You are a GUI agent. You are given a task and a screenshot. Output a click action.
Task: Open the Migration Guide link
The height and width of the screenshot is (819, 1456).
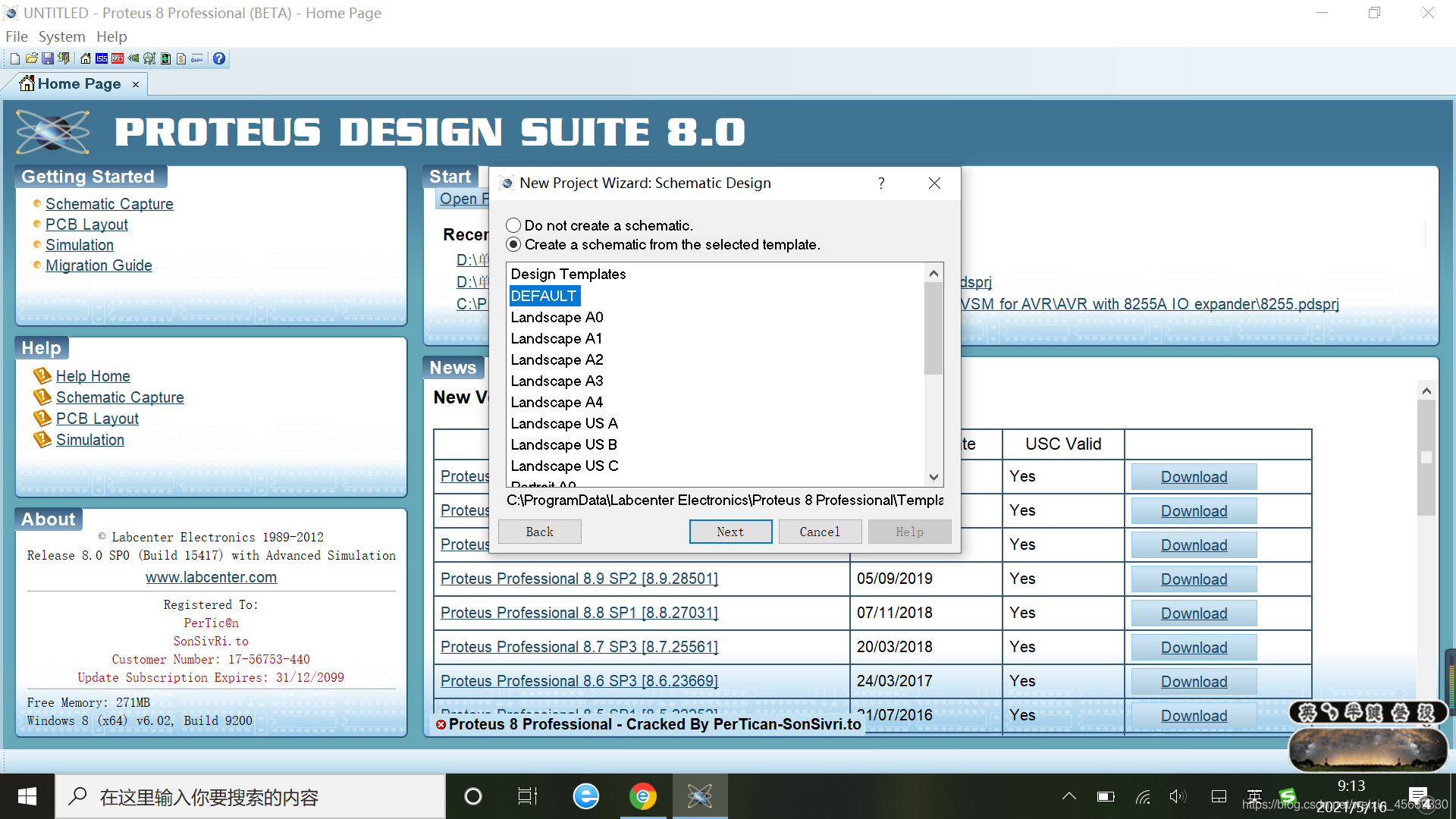point(99,265)
